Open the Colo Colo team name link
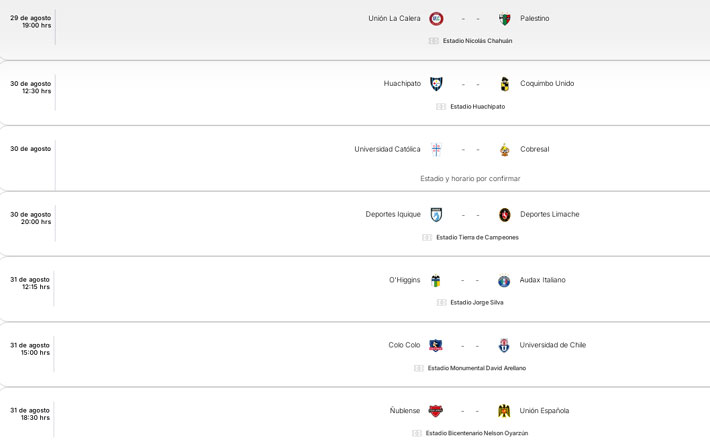The width and height of the screenshot is (710, 448). (x=404, y=345)
